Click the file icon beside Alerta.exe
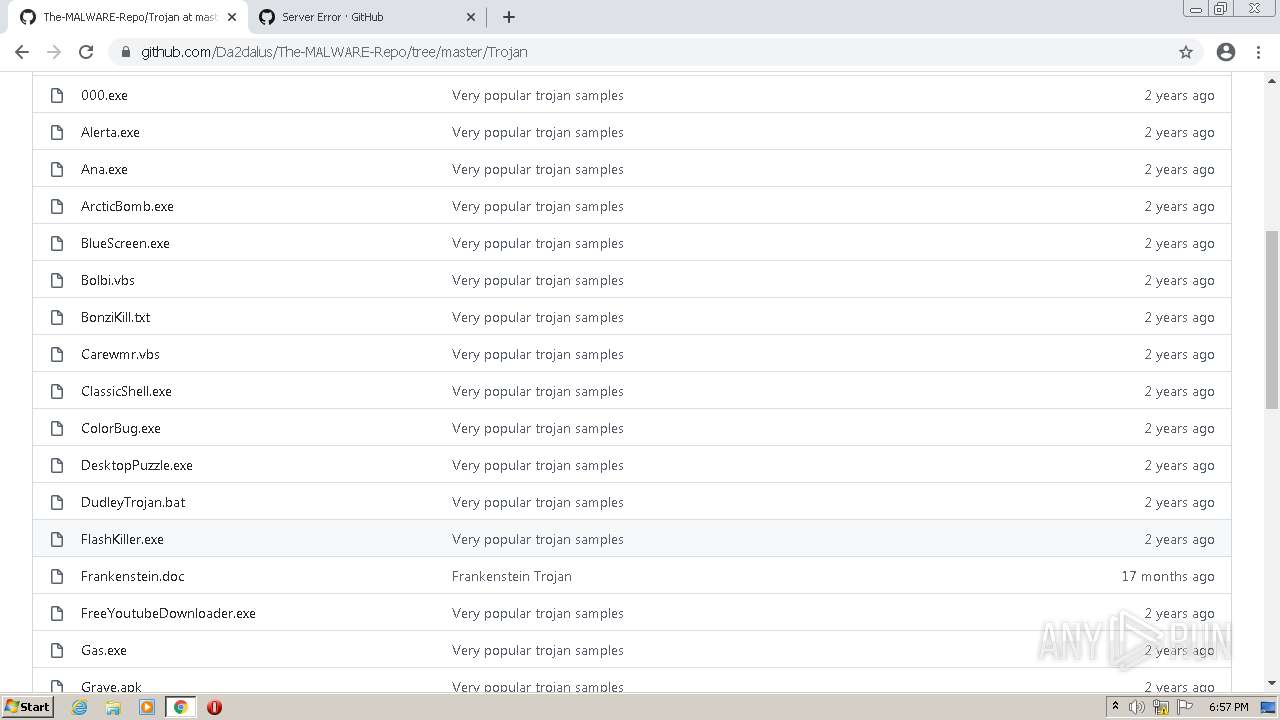This screenshot has height=720, width=1280. click(57, 132)
